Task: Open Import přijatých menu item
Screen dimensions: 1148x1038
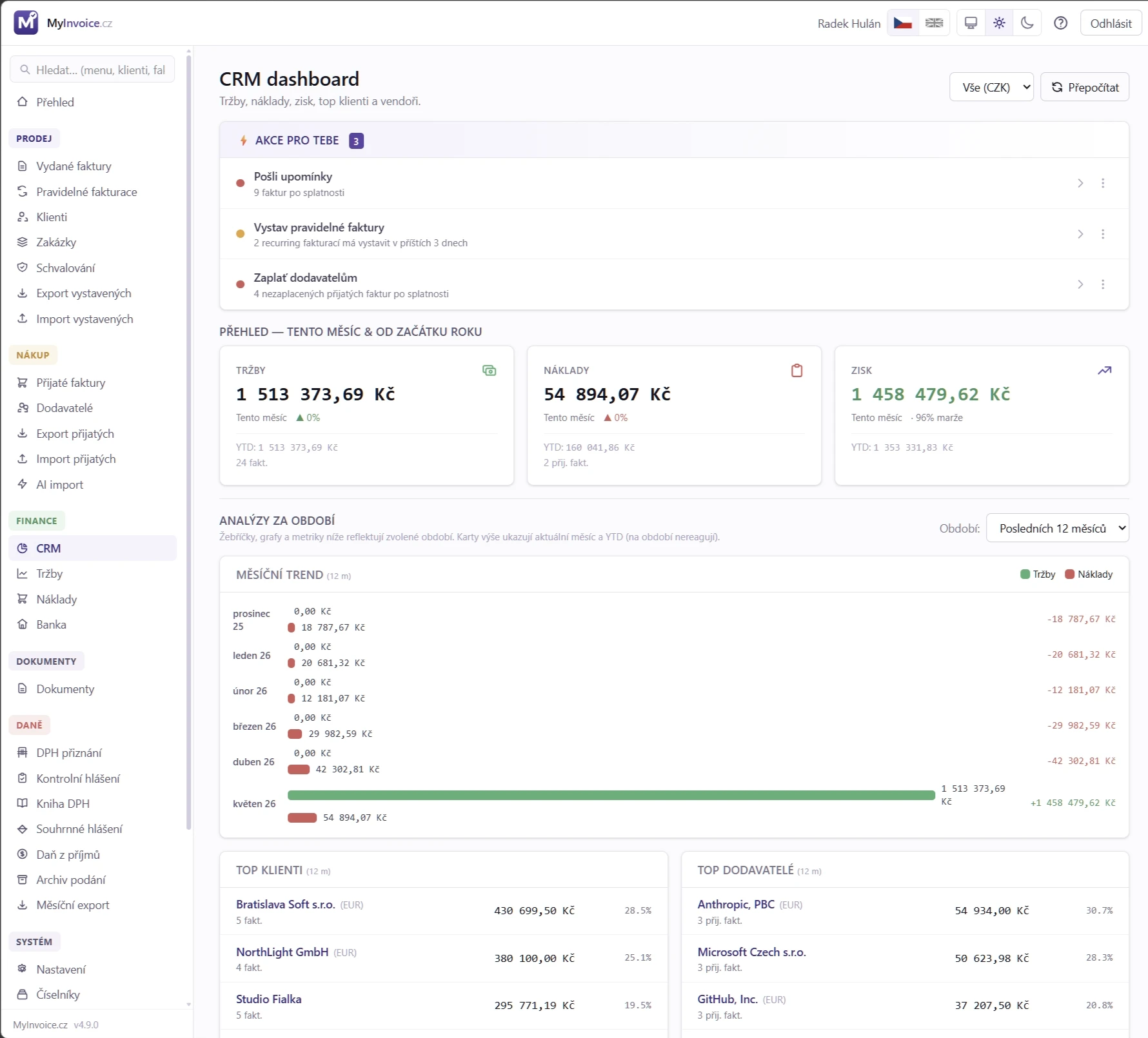Action: point(92,459)
